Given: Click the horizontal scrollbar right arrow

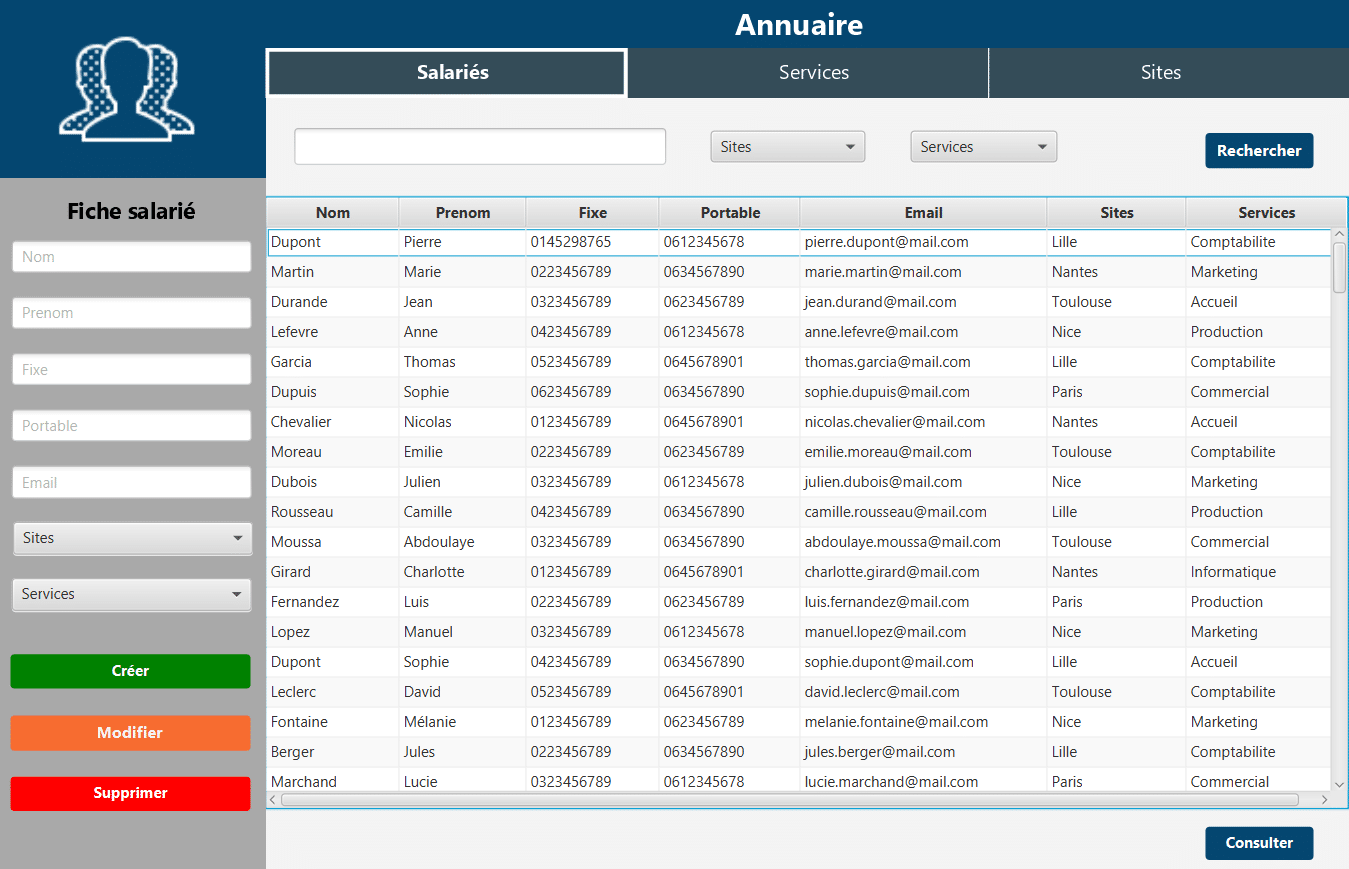Looking at the screenshot, I should click(x=1325, y=800).
